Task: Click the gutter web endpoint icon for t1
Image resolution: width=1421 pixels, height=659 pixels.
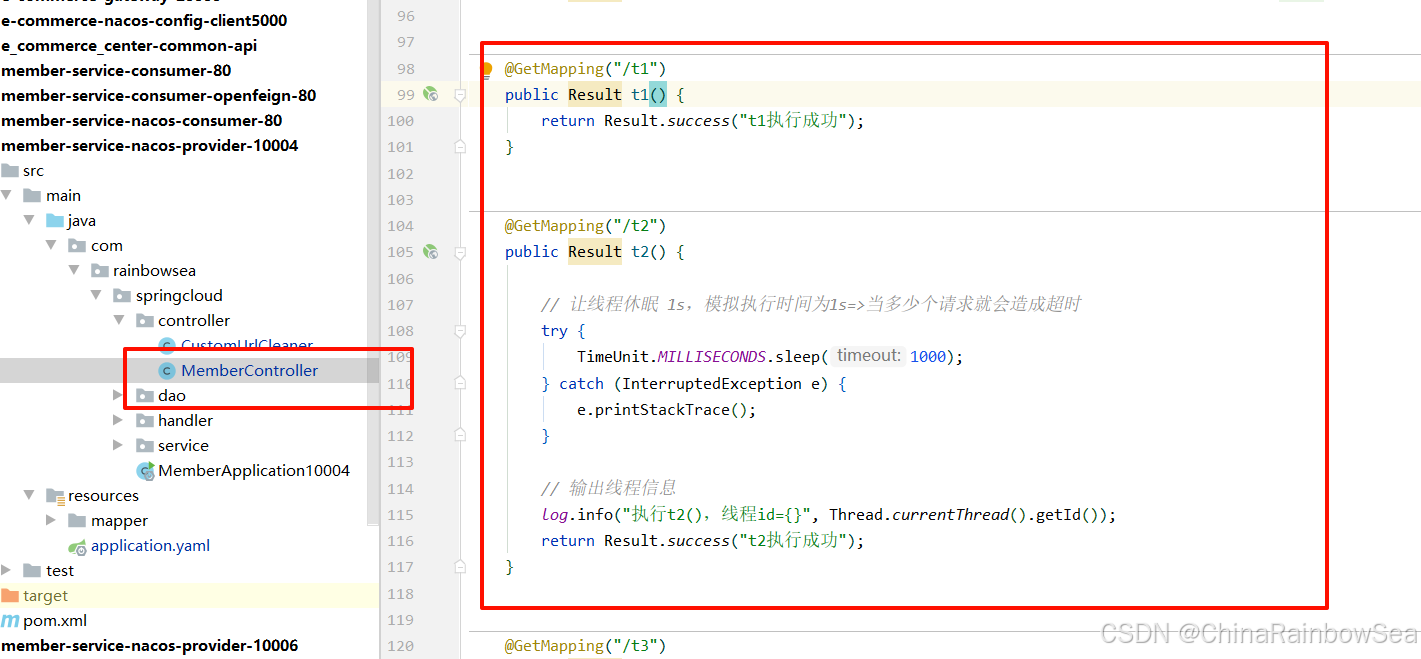Action: [x=431, y=94]
